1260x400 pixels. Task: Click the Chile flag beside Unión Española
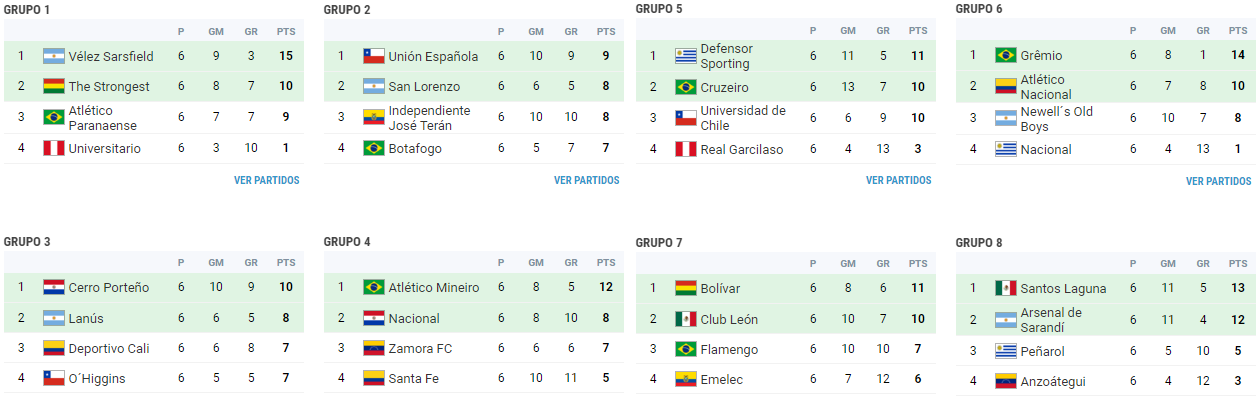374,56
